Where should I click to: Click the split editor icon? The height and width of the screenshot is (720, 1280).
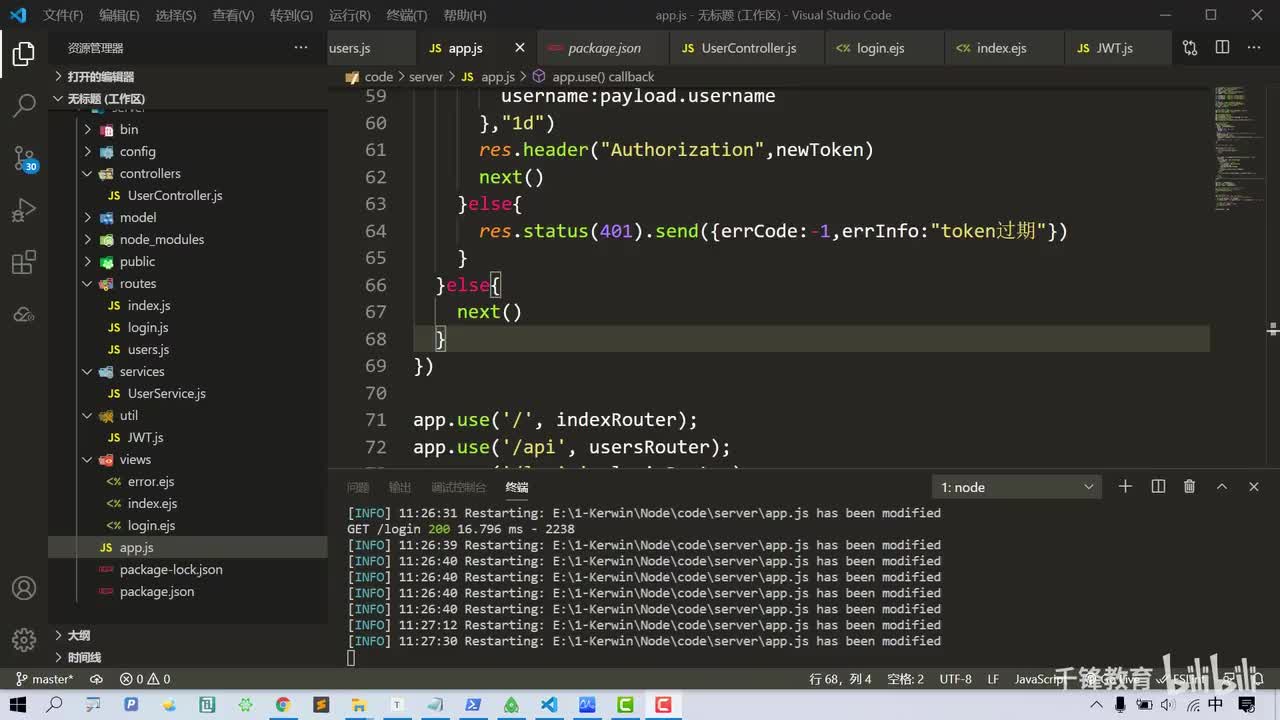[1222, 48]
